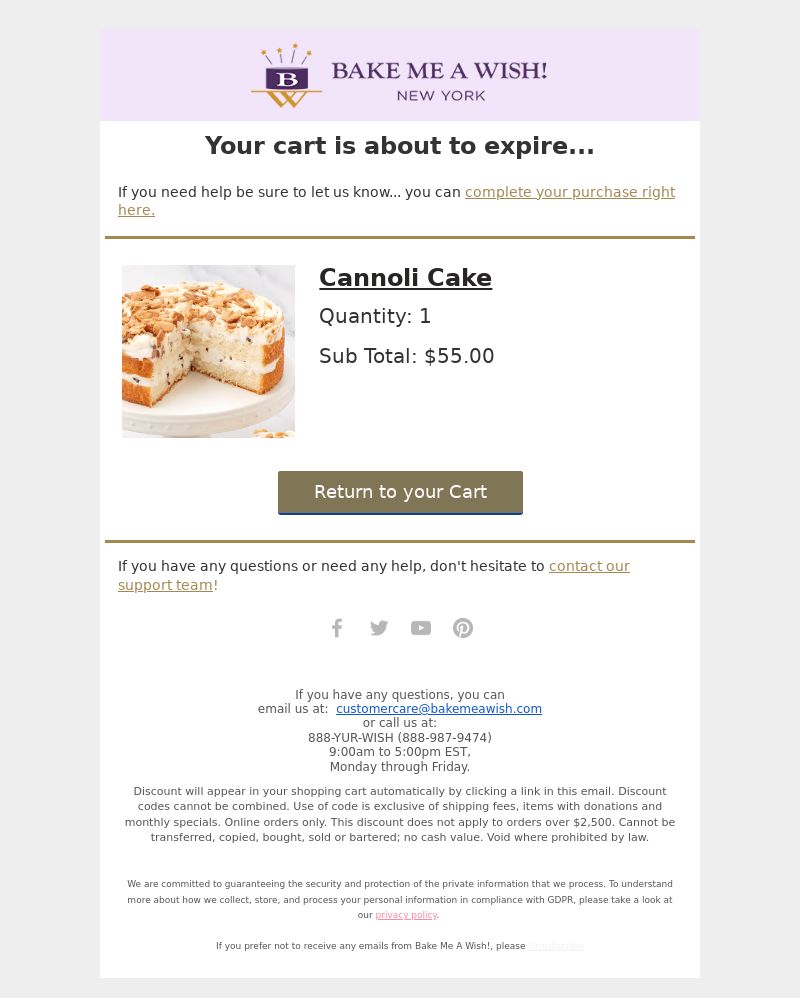The height and width of the screenshot is (998, 800).
Task: Follow the complete your purchase right here link
Action: click(x=396, y=200)
